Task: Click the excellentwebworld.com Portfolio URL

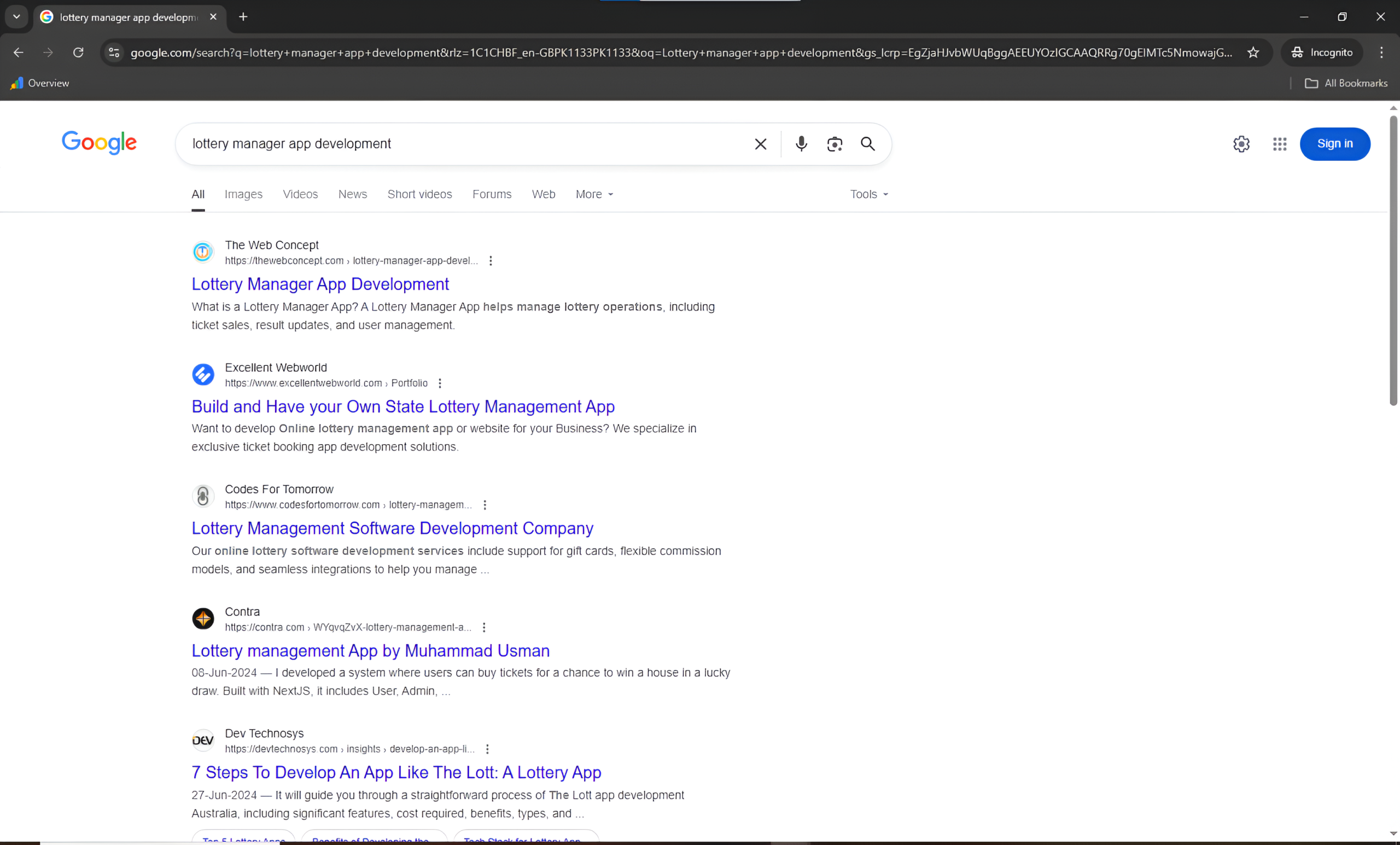Action: click(326, 383)
